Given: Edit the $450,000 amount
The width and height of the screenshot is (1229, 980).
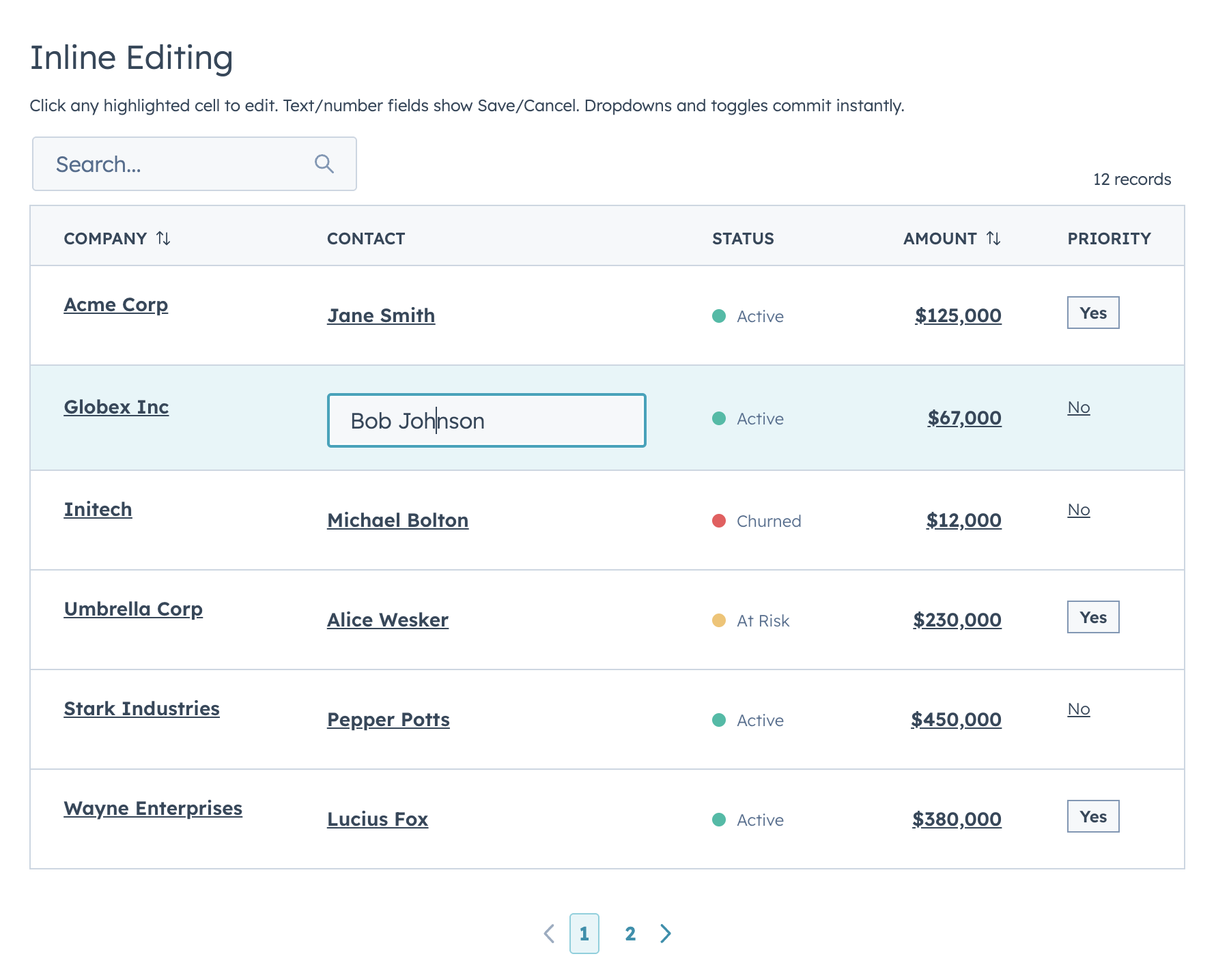Looking at the screenshot, I should (956, 720).
